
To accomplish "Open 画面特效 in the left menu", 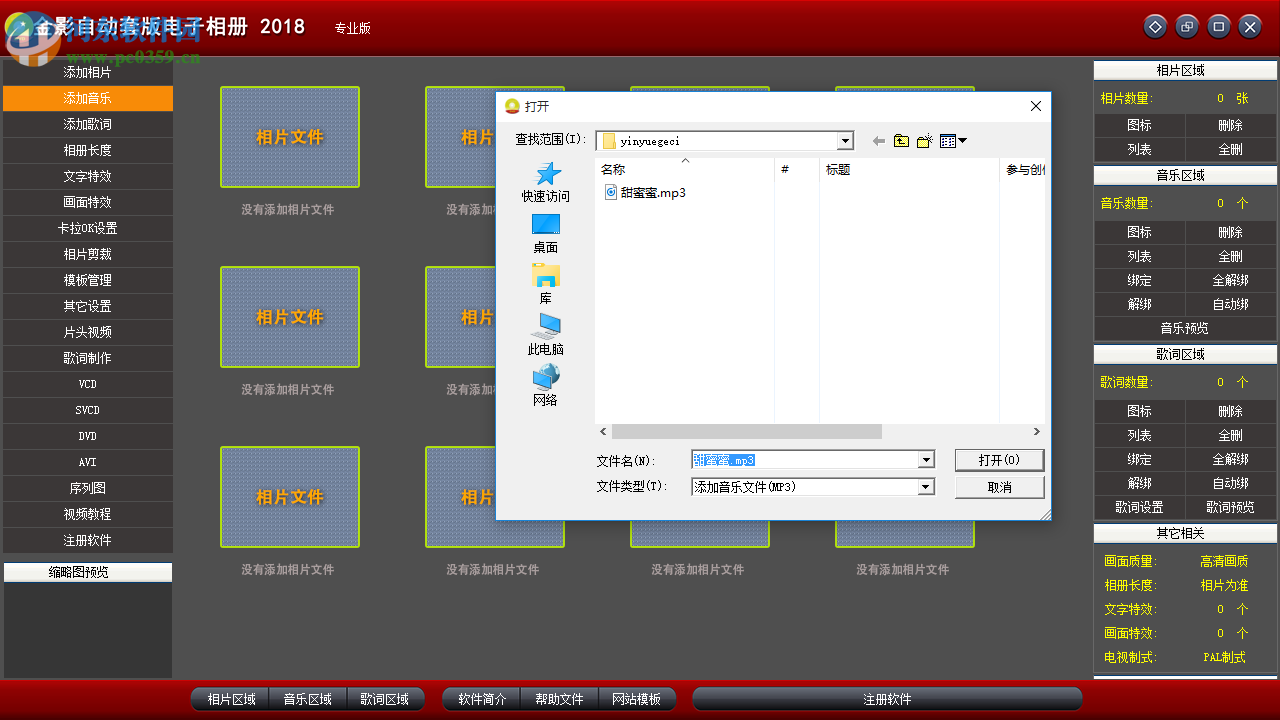I will (x=88, y=202).
